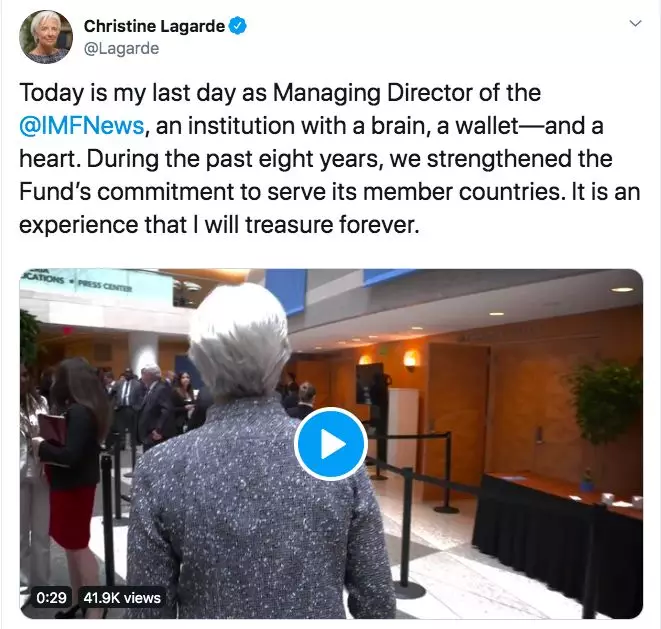This screenshot has width=661, height=629.
Task: Click the phrase 'treasure forever'
Action: 332,224
